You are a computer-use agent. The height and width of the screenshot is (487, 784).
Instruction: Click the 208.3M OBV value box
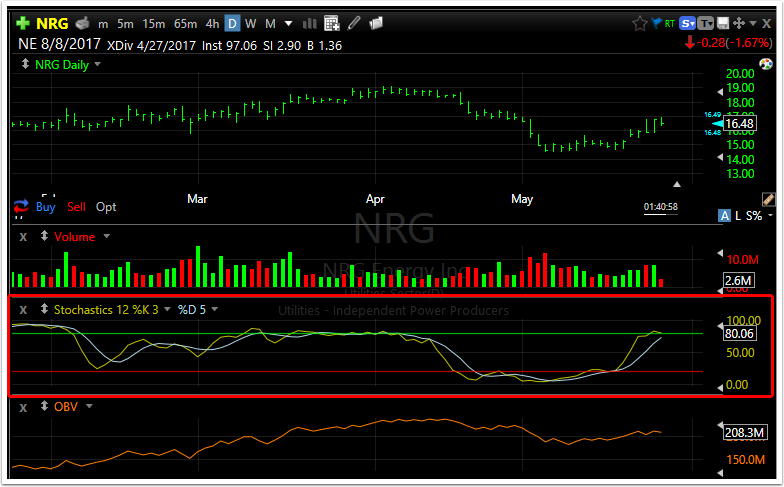coord(744,432)
